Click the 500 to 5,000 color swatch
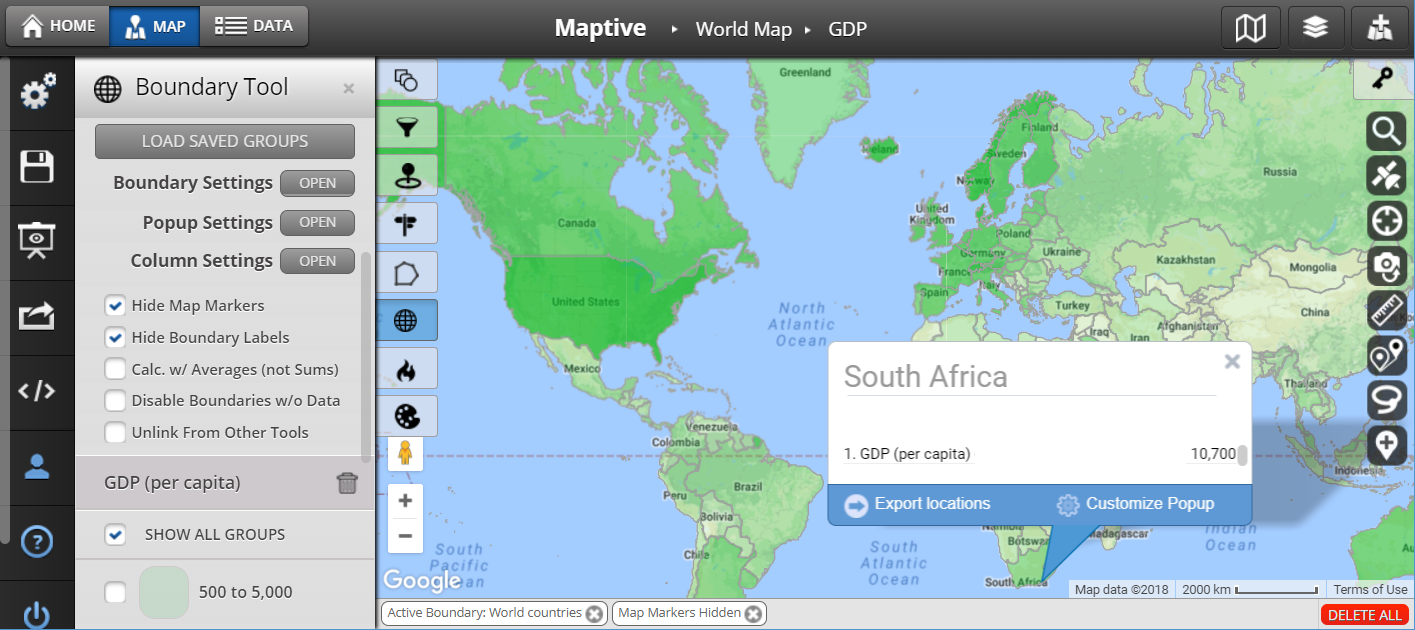1415x630 pixels. (x=163, y=592)
